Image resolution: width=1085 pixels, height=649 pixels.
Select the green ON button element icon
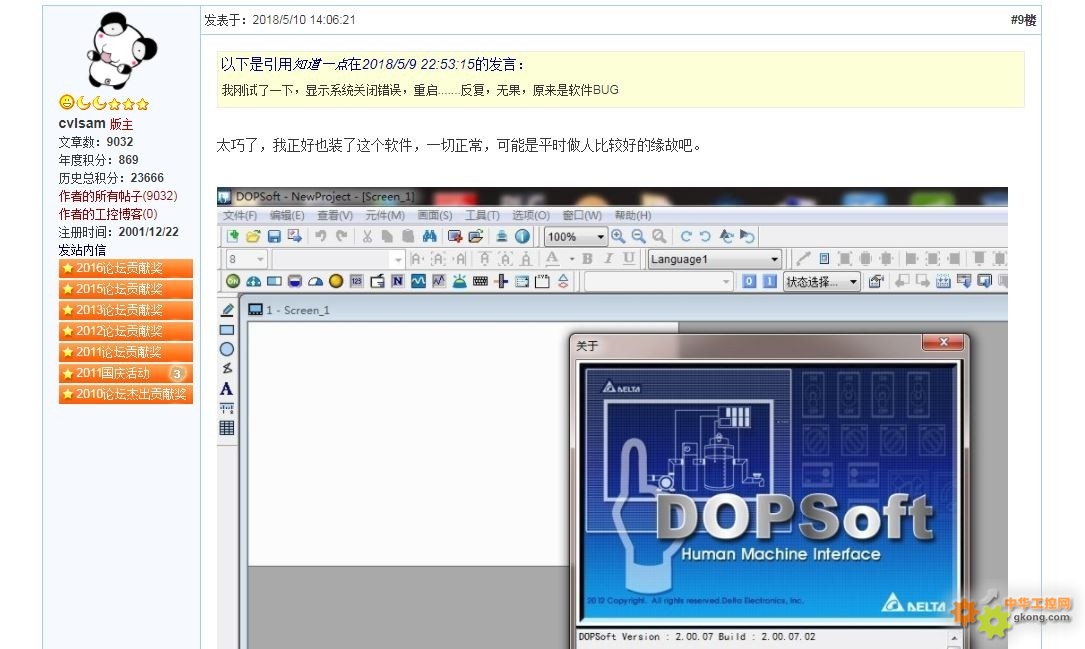[233, 281]
